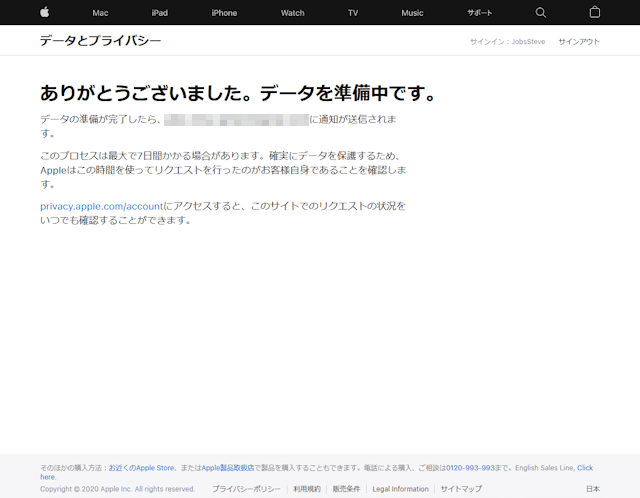Image resolution: width=640 pixels, height=498 pixels.
Task: Click the Apple logo icon
Action: 44,12
